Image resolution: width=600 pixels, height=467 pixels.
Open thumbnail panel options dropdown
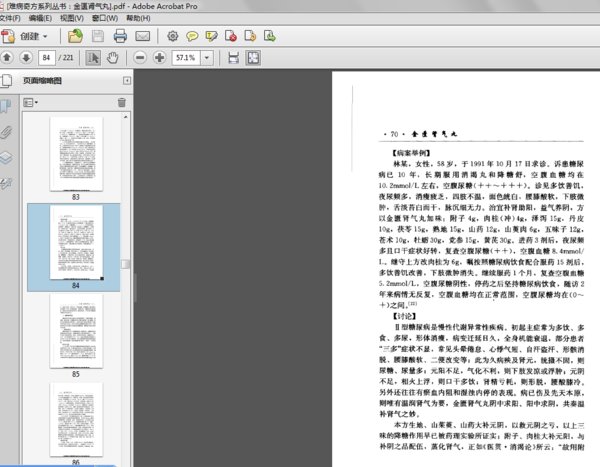(x=29, y=102)
